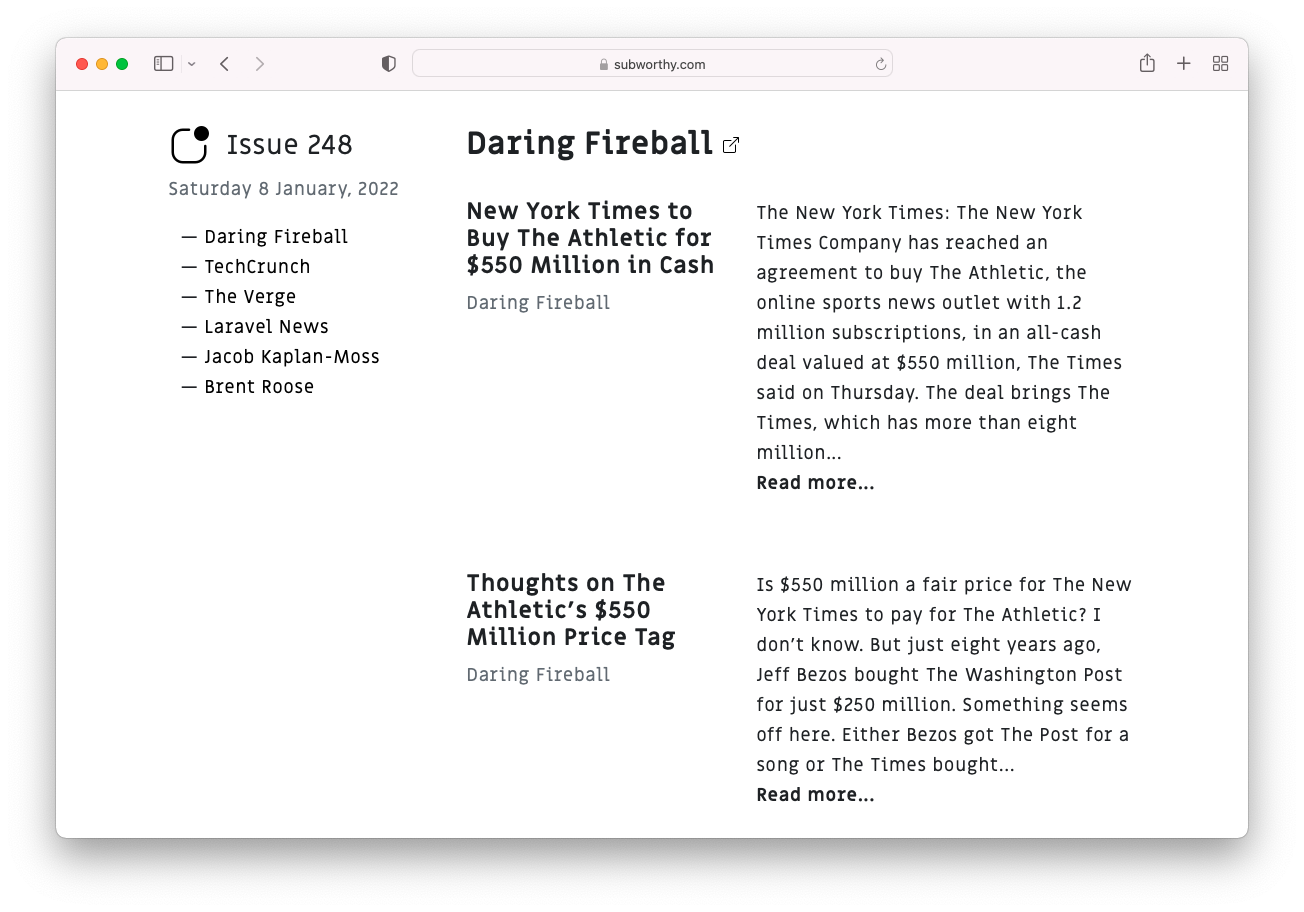Screen dimensions: 1304x912
Task: Reload the subworthy.com page
Action: click(880, 64)
